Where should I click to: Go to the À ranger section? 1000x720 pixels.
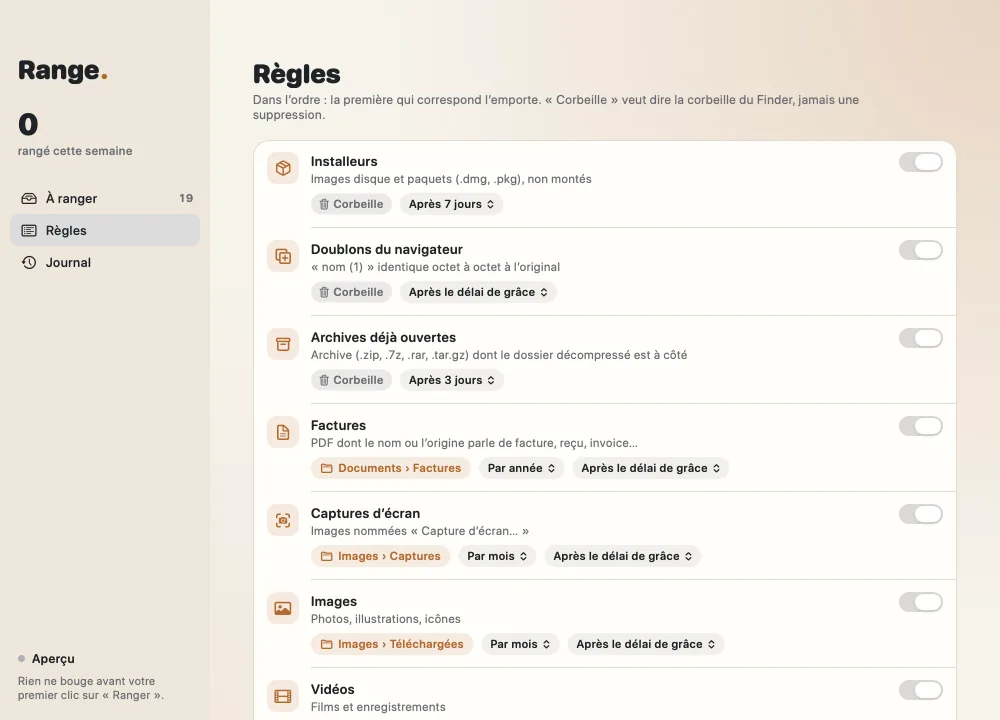(105, 198)
